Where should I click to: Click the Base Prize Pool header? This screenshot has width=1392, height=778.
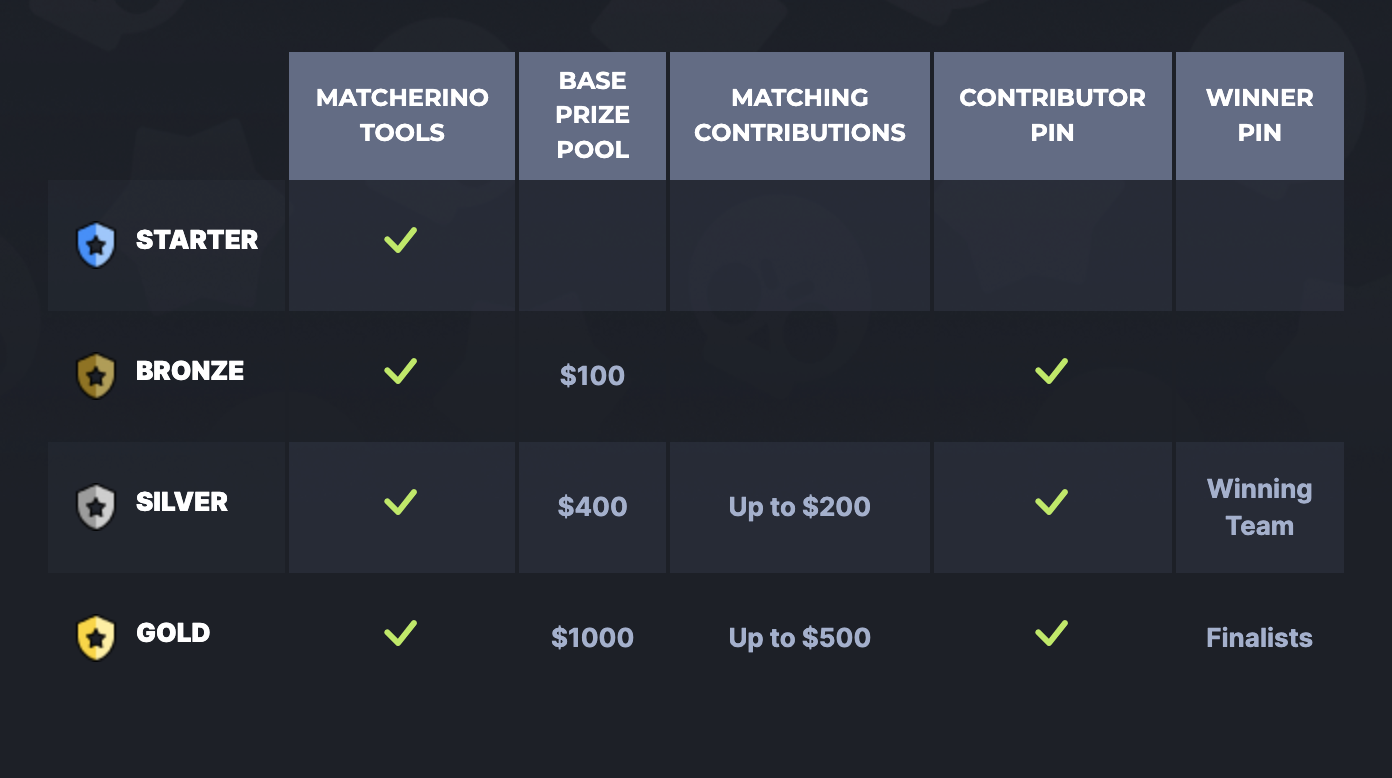tap(592, 115)
